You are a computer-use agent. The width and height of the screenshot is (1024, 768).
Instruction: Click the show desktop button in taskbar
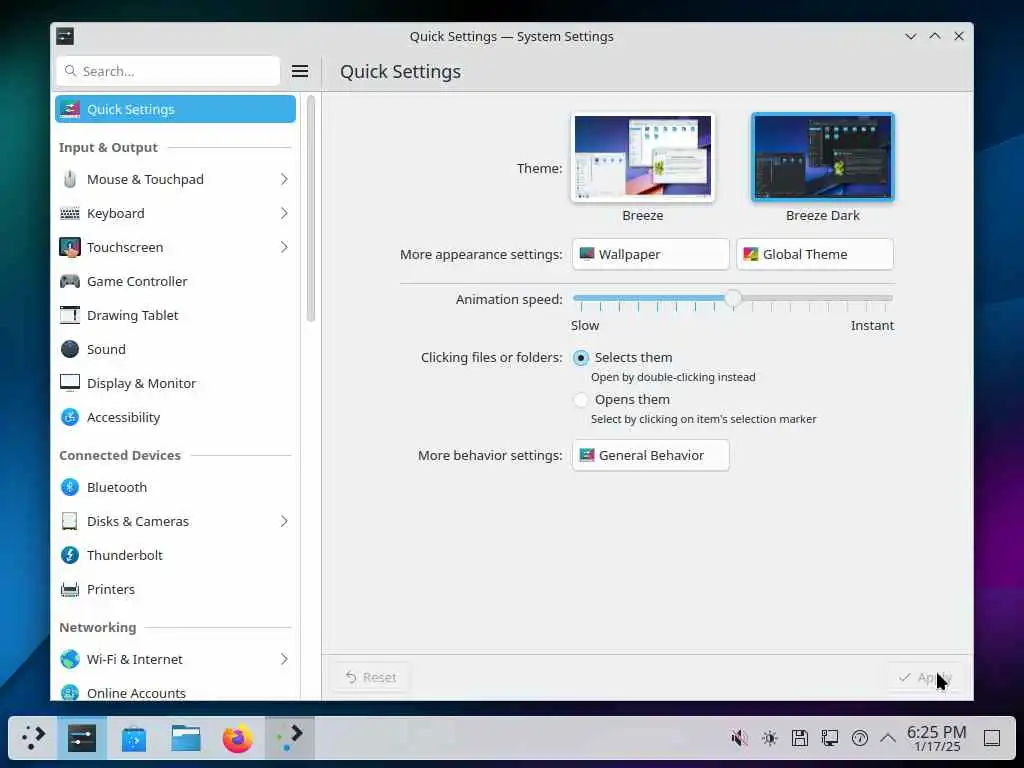(992, 739)
